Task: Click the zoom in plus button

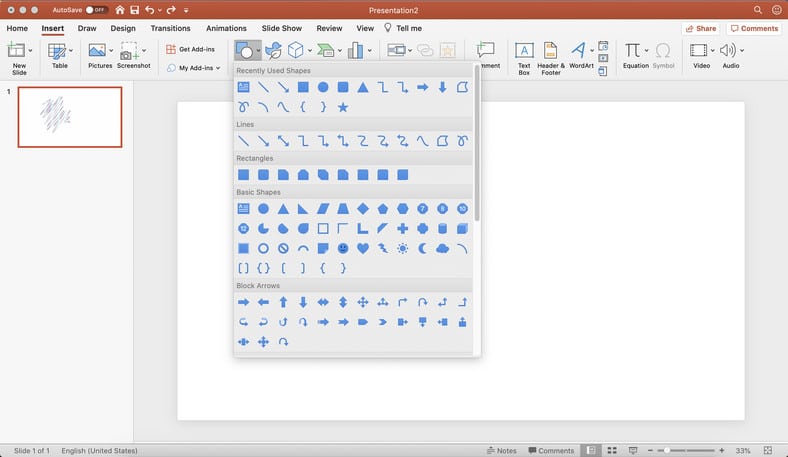Action: (722, 450)
